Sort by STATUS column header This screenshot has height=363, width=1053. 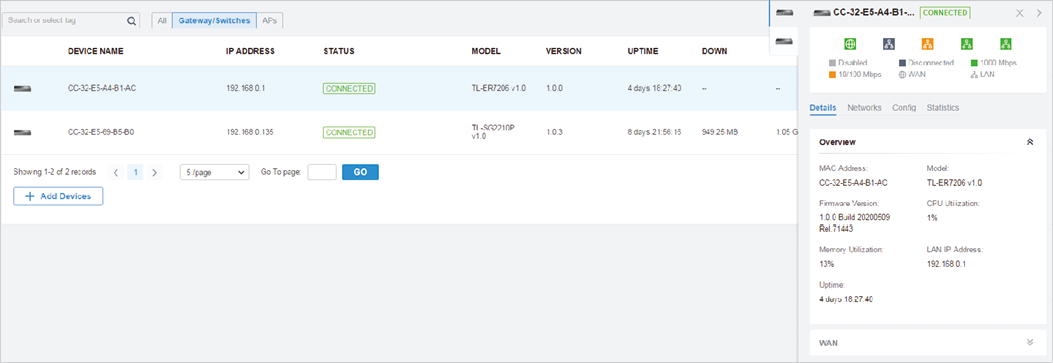coord(338,51)
